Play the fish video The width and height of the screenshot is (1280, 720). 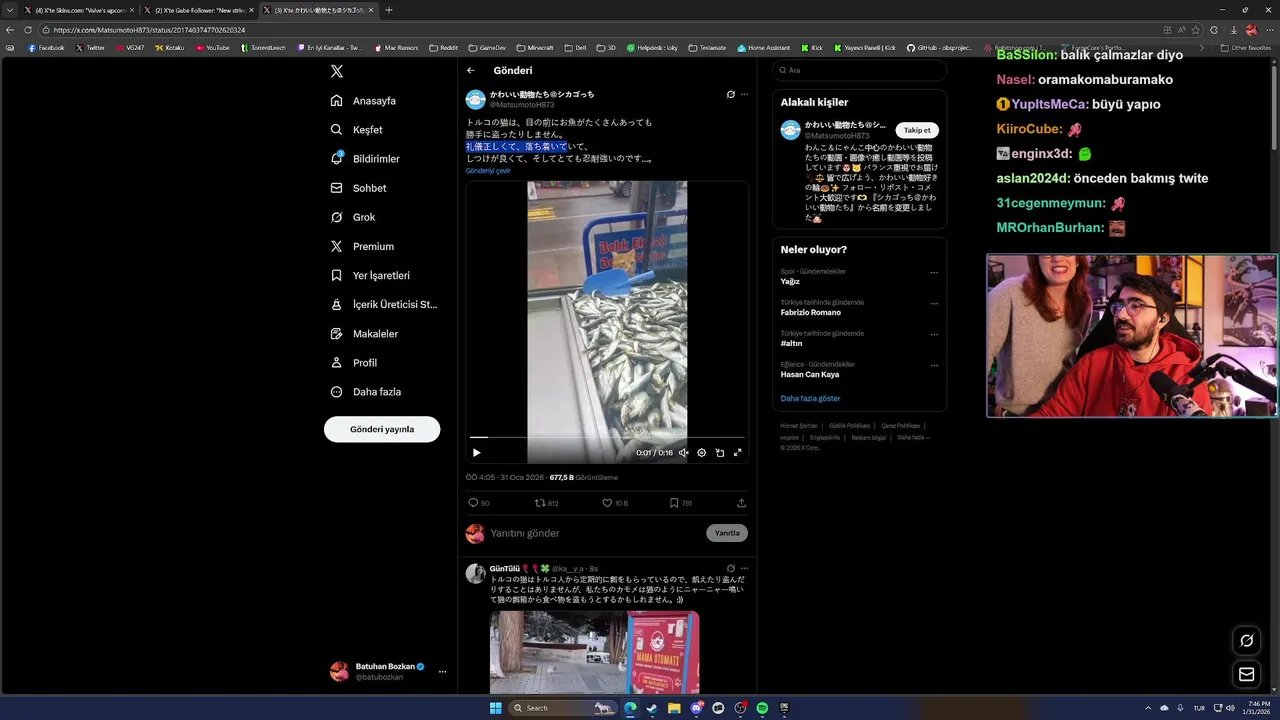point(476,453)
